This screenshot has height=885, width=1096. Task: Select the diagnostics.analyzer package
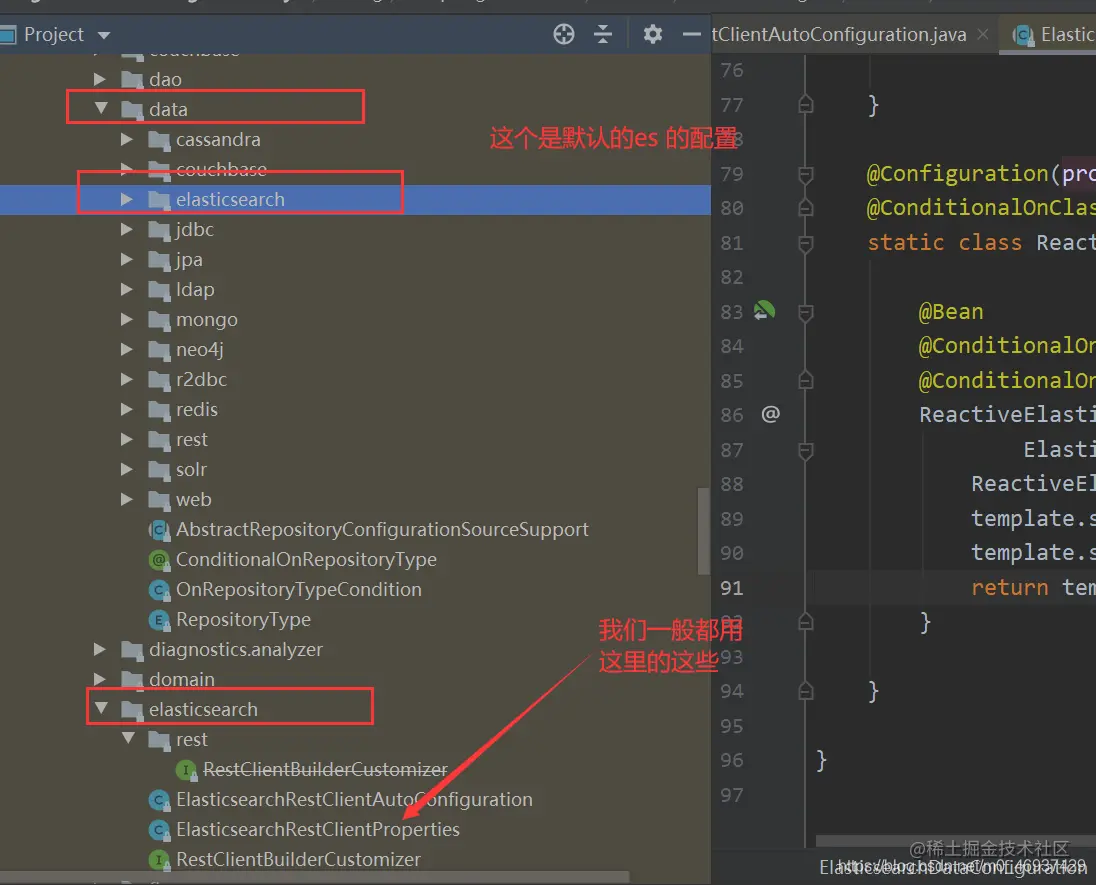(x=236, y=649)
